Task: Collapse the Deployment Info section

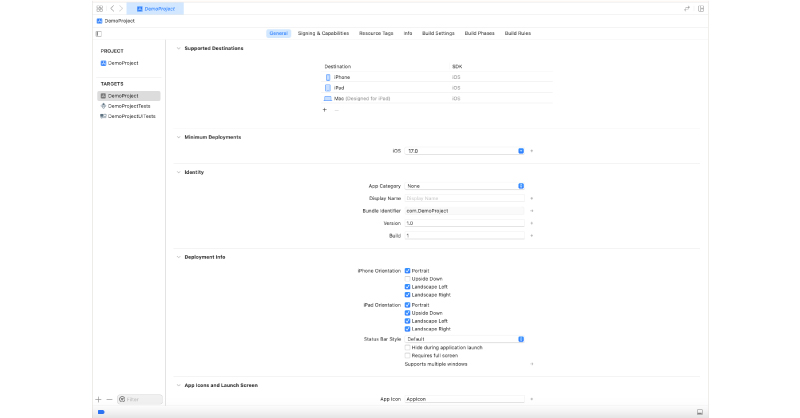Action: (x=179, y=257)
